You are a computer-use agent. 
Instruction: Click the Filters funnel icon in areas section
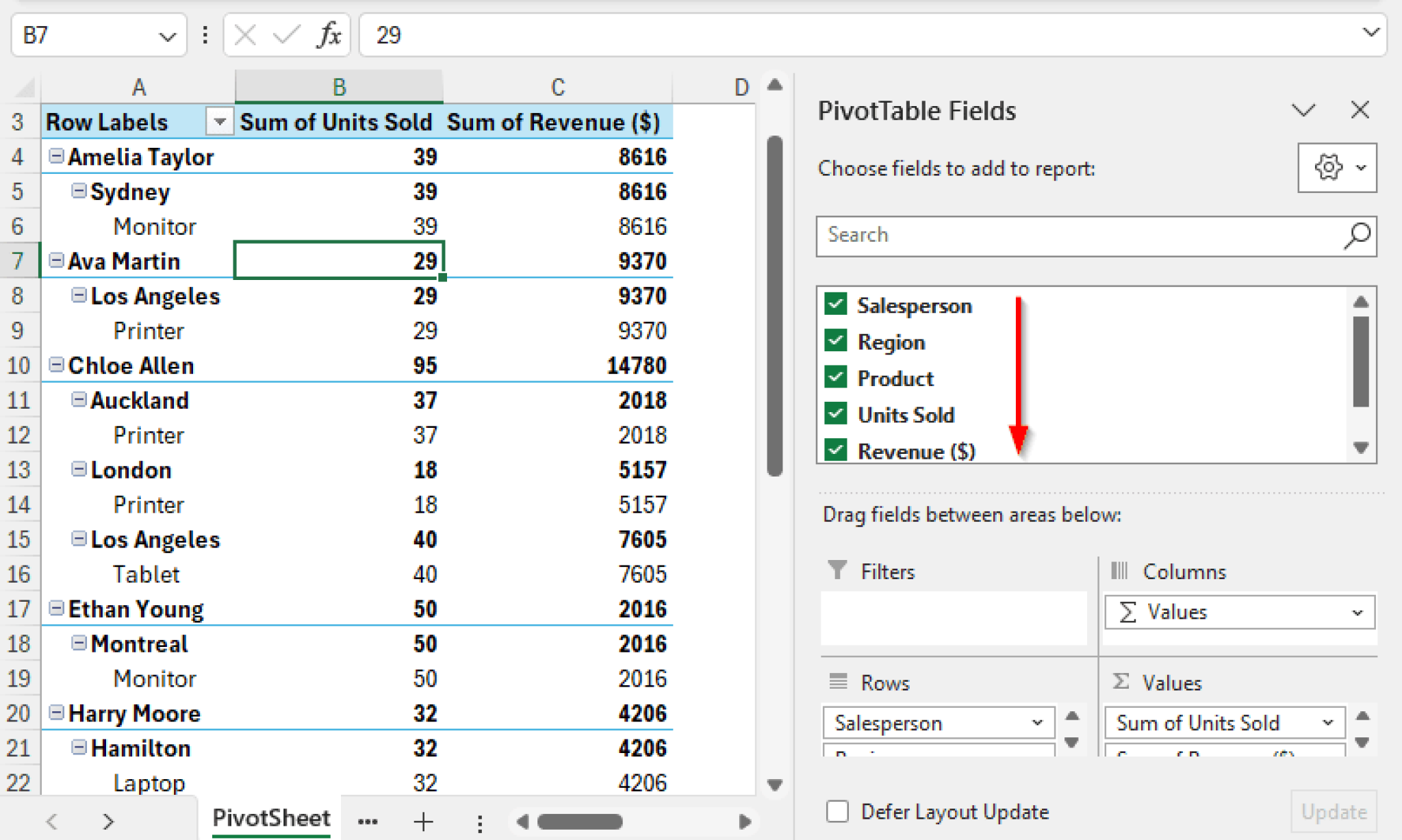click(x=837, y=570)
